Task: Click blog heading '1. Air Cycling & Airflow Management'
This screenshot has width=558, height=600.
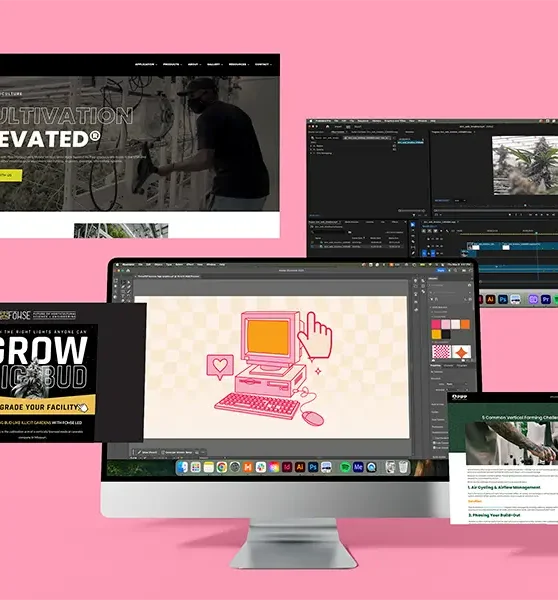Action: [504, 488]
